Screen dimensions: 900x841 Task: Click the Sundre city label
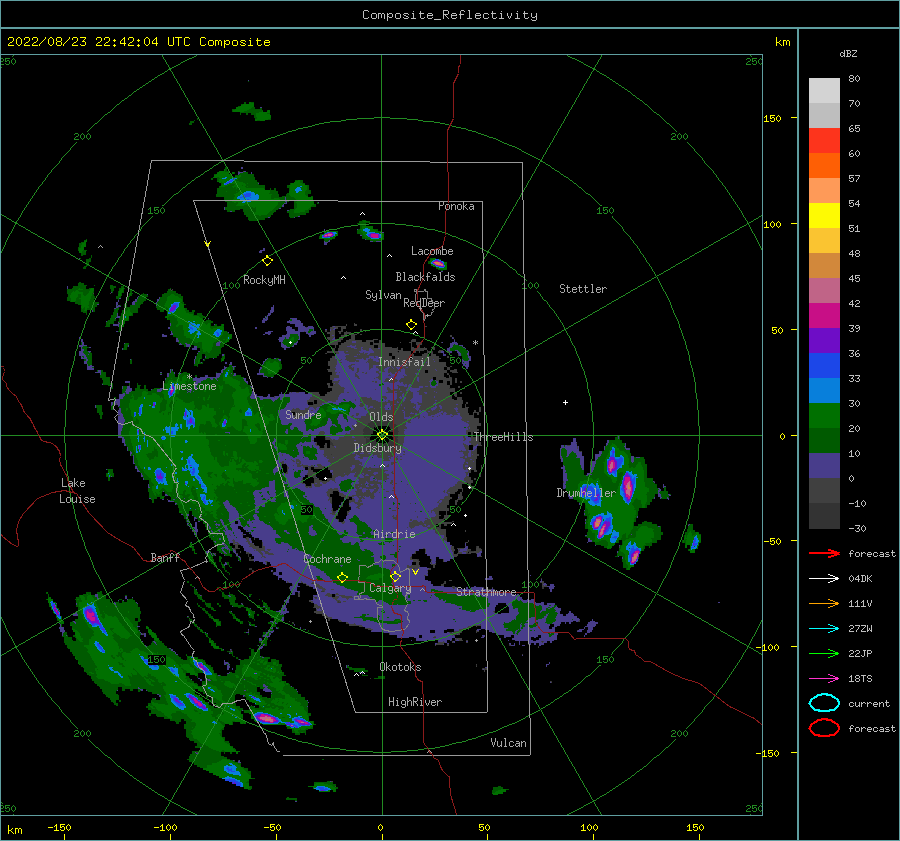coord(303,414)
